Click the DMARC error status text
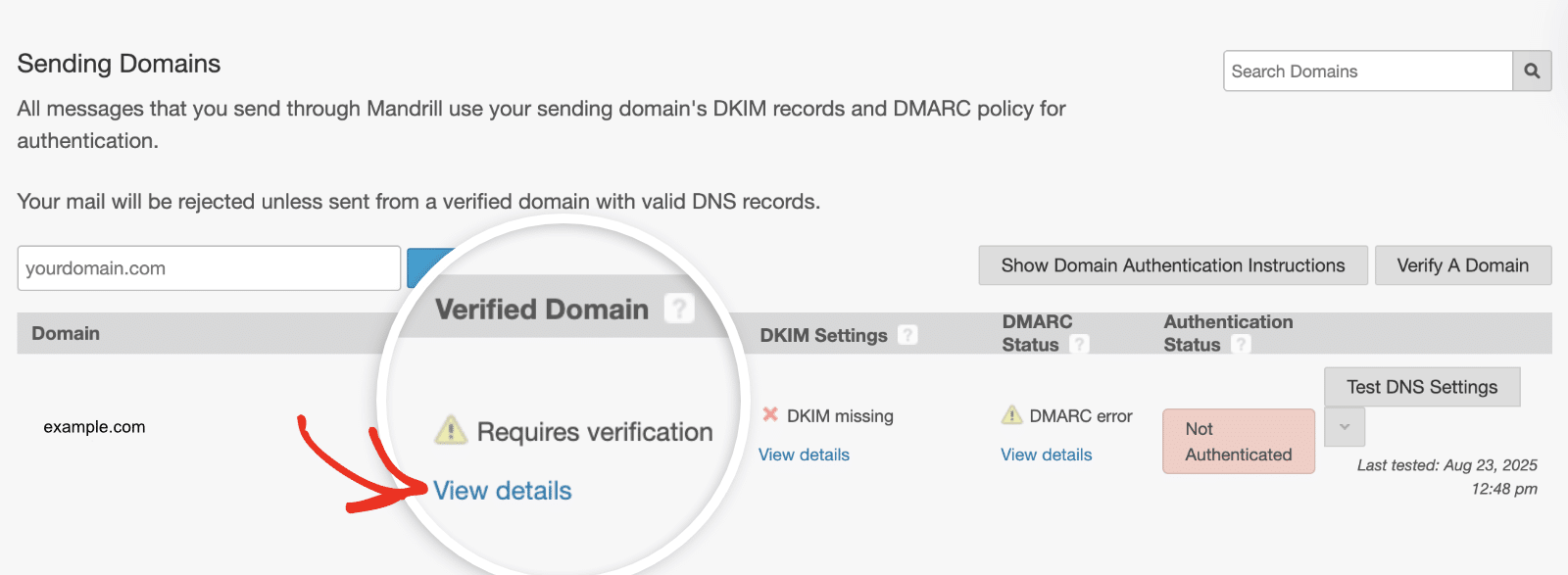 point(1081,416)
